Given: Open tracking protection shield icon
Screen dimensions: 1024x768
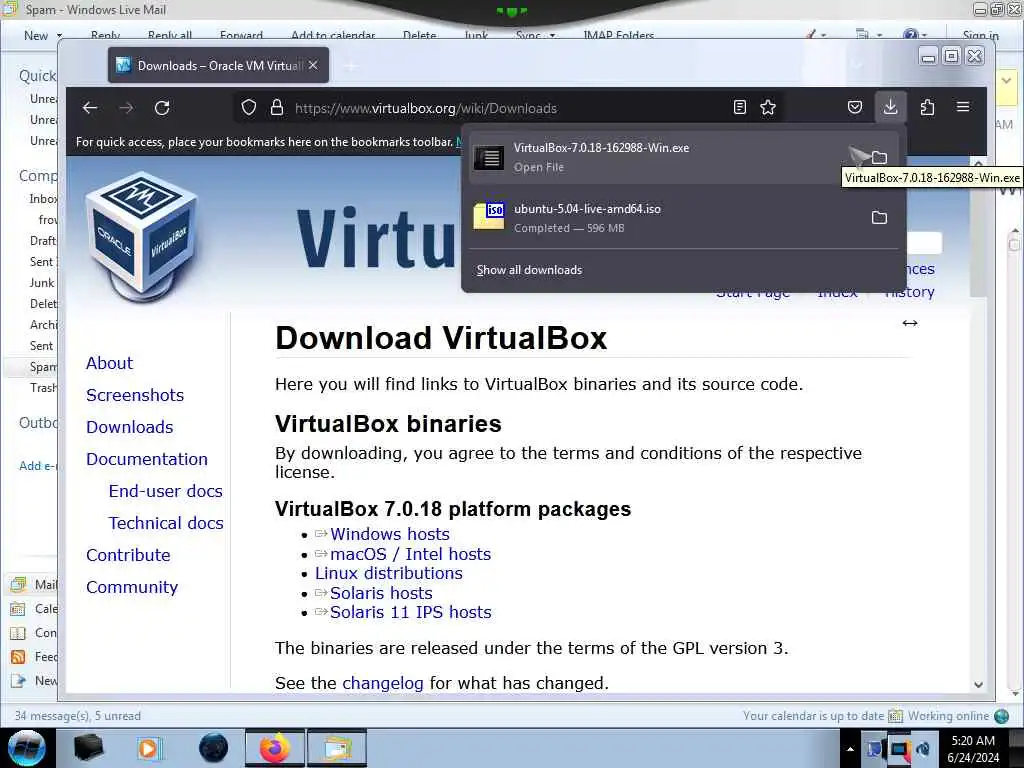Looking at the screenshot, I should [249, 108].
